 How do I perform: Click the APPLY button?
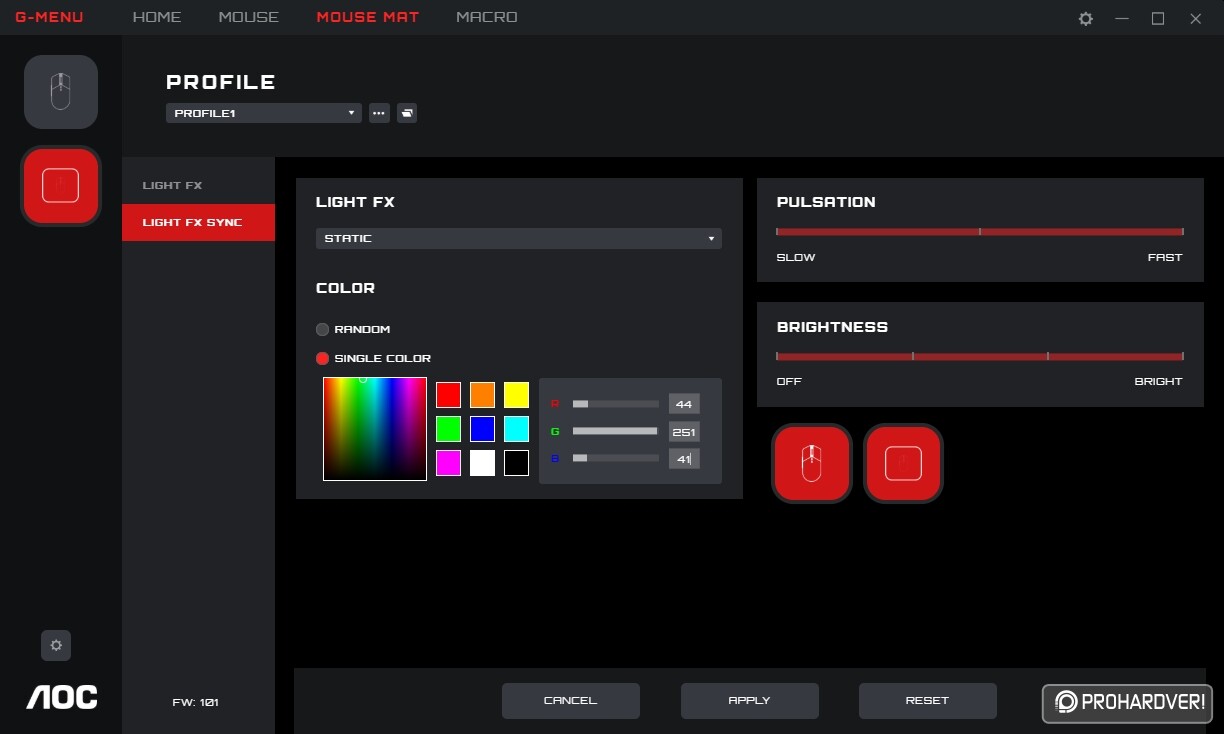[x=749, y=701]
